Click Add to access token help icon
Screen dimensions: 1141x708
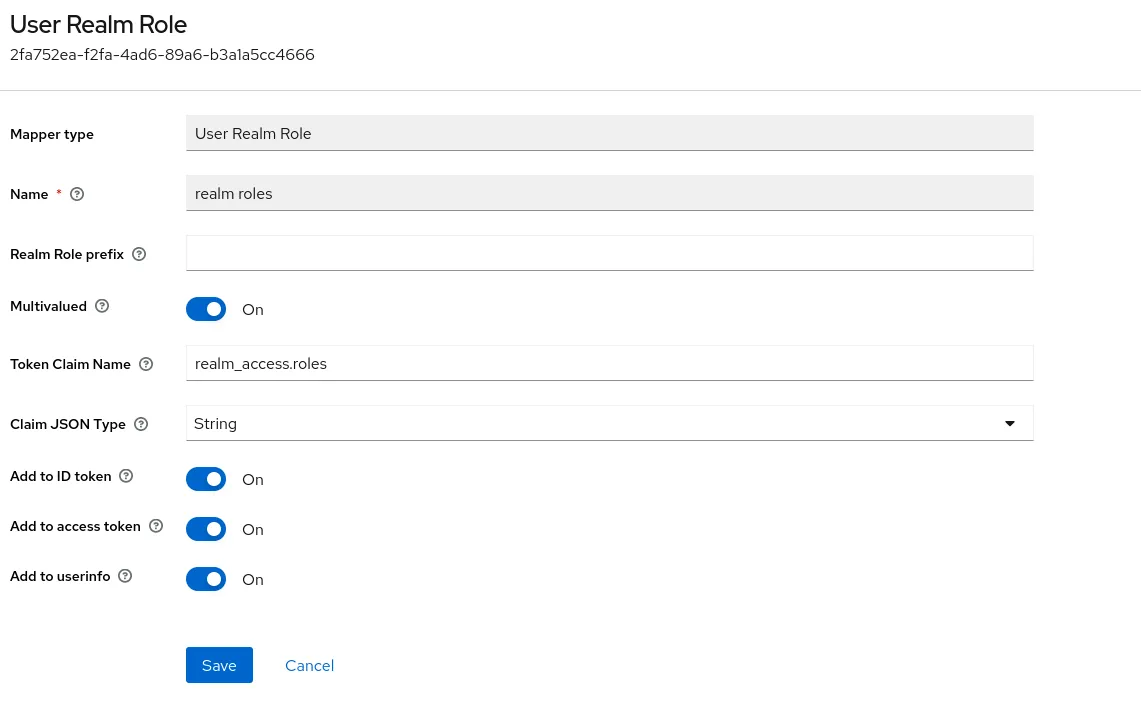tap(156, 526)
